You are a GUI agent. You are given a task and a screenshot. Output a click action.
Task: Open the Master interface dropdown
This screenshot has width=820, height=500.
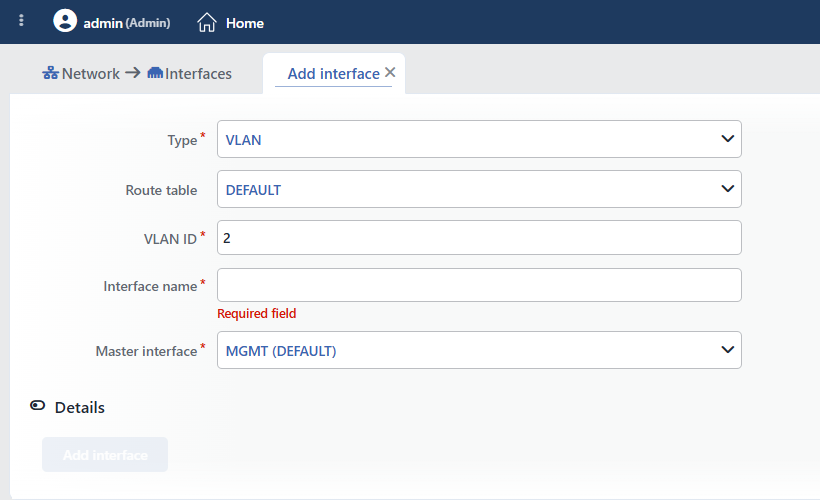[479, 350]
